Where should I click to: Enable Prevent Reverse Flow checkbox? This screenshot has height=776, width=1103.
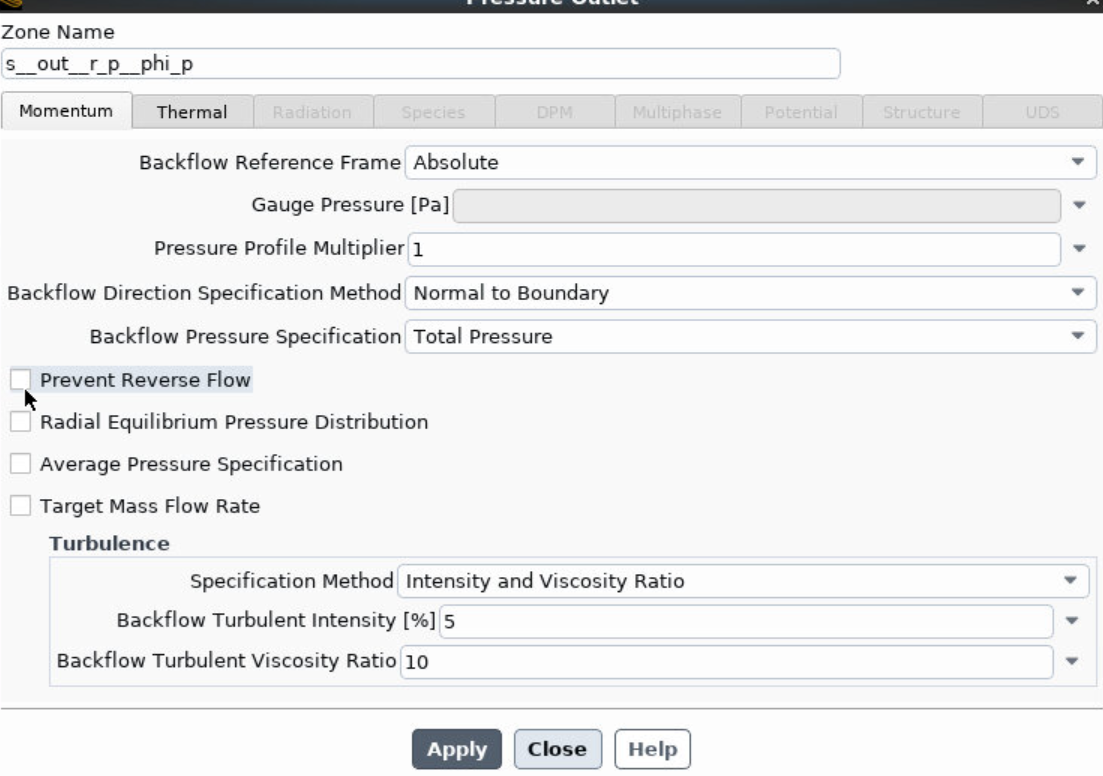coord(20,380)
